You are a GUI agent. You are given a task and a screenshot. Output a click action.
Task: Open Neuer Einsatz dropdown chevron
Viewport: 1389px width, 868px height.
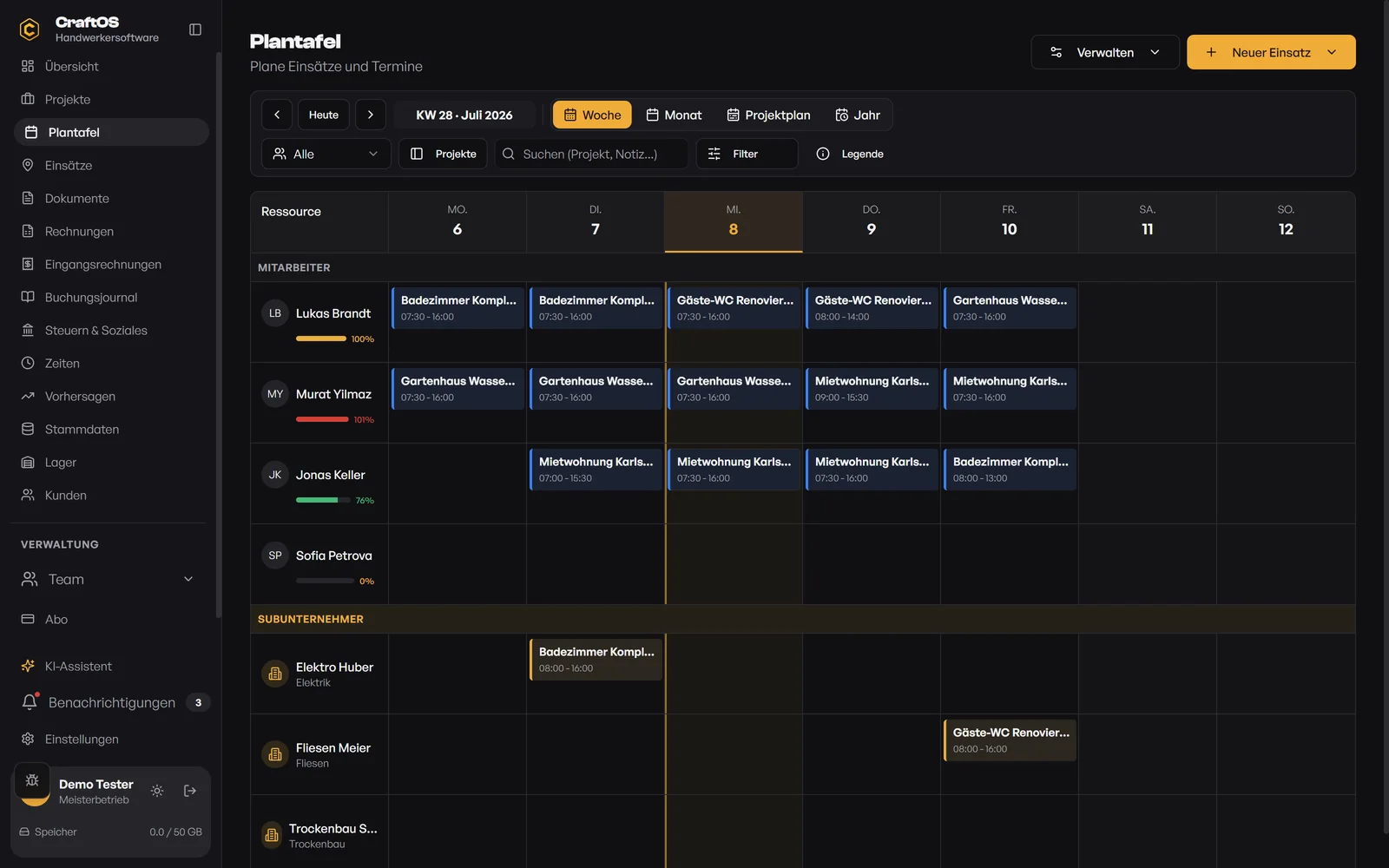point(1332,52)
